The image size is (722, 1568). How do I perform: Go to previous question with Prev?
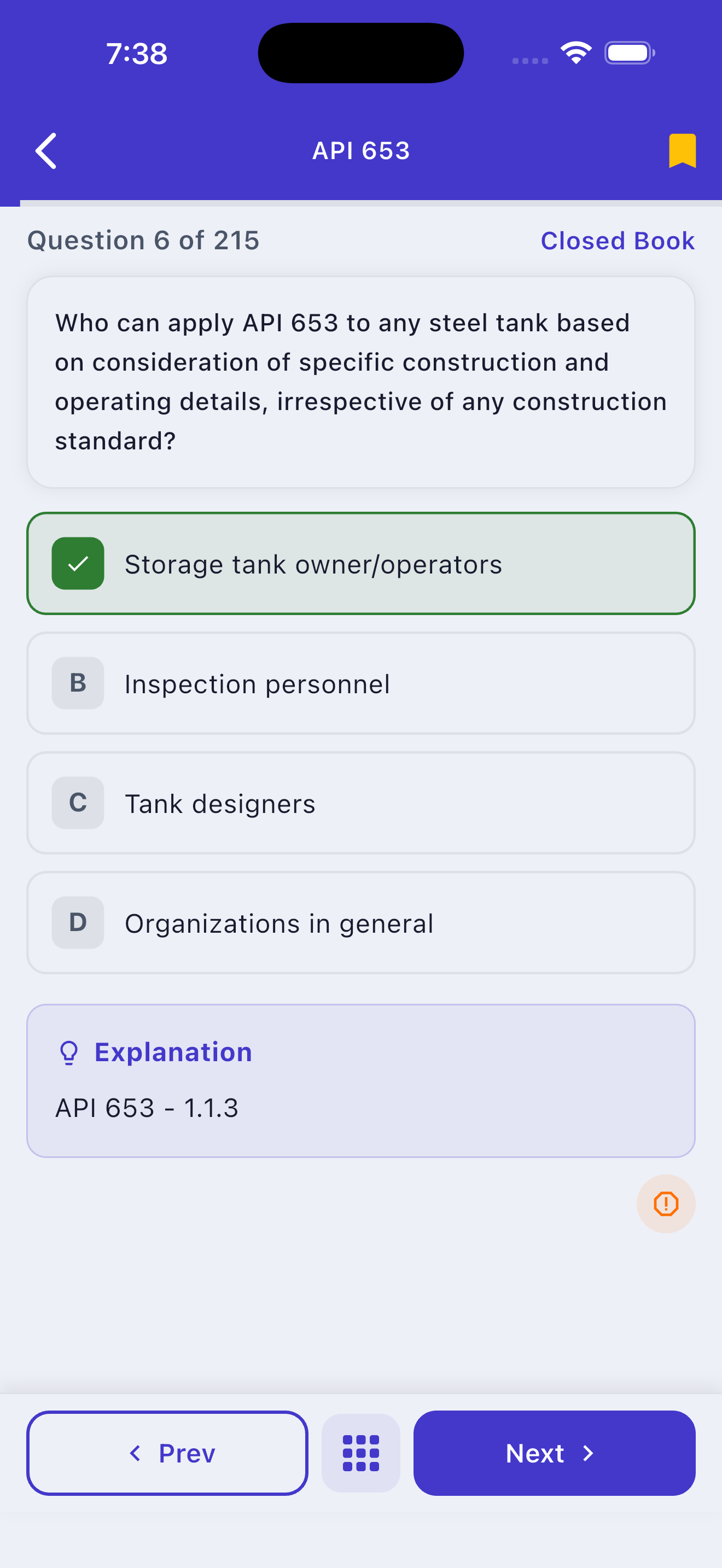[167, 1453]
